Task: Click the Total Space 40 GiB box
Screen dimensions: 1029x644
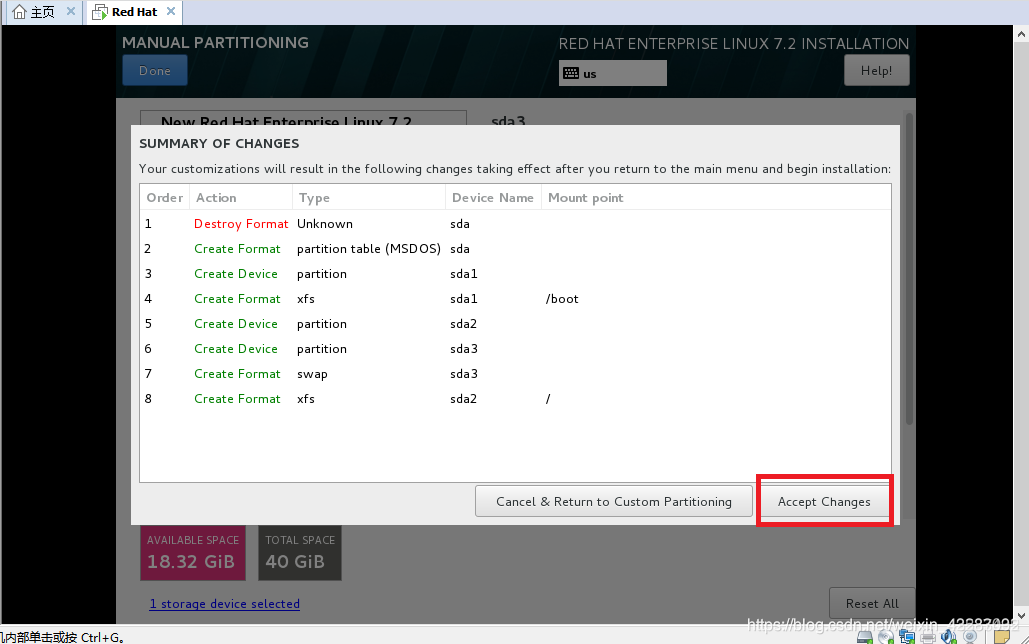Action: click(300, 553)
